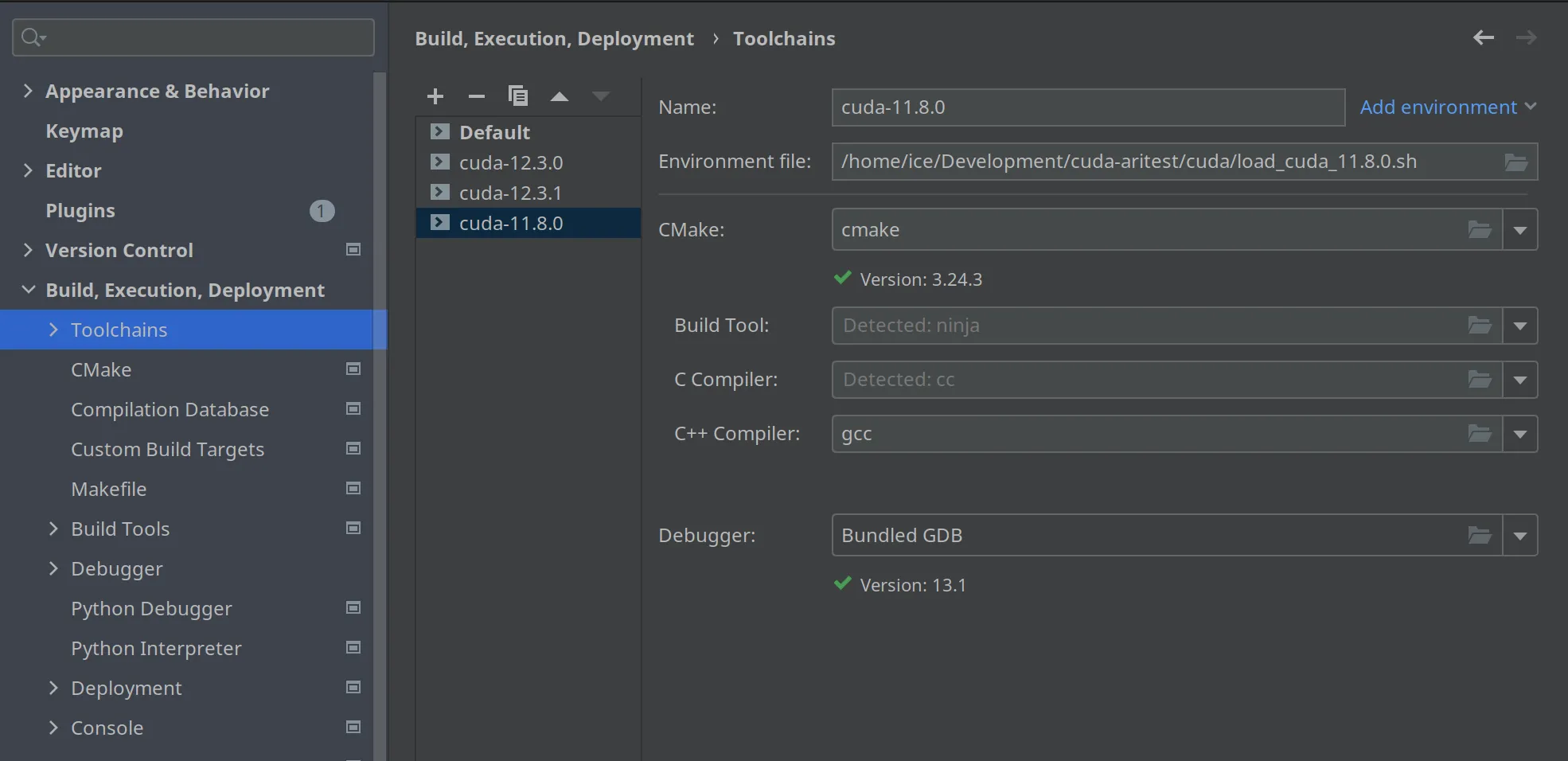Open Add environment dropdown link
This screenshot has height=761, width=1568.
point(1448,107)
